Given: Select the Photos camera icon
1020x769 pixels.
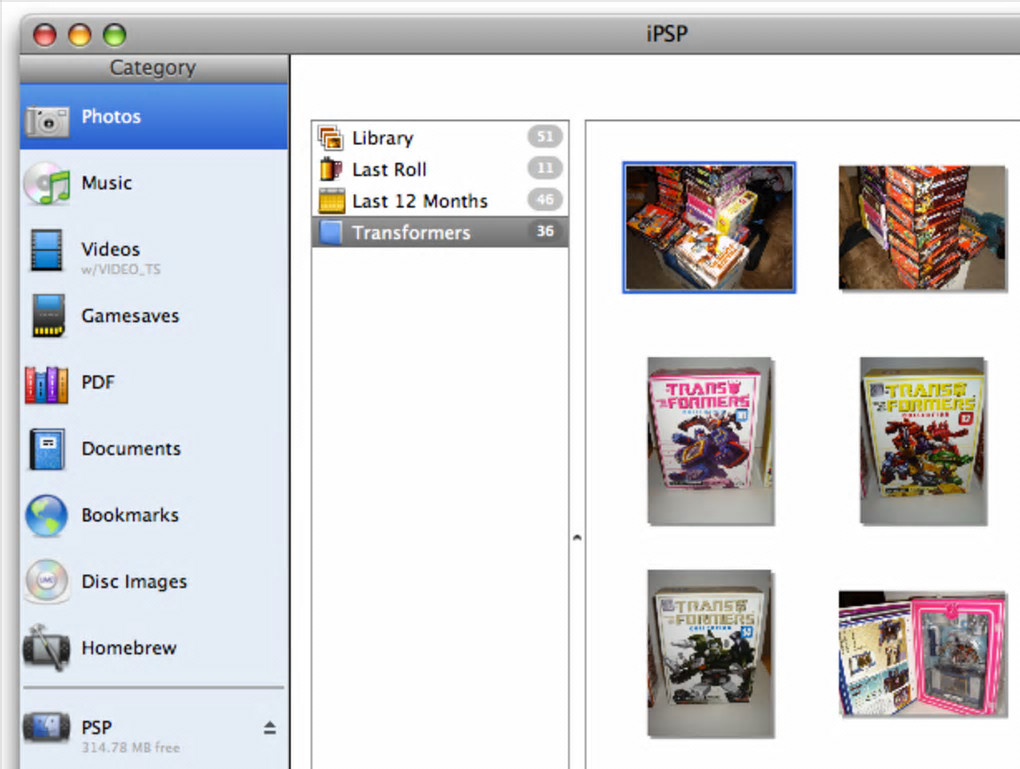Looking at the screenshot, I should (47, 120).
